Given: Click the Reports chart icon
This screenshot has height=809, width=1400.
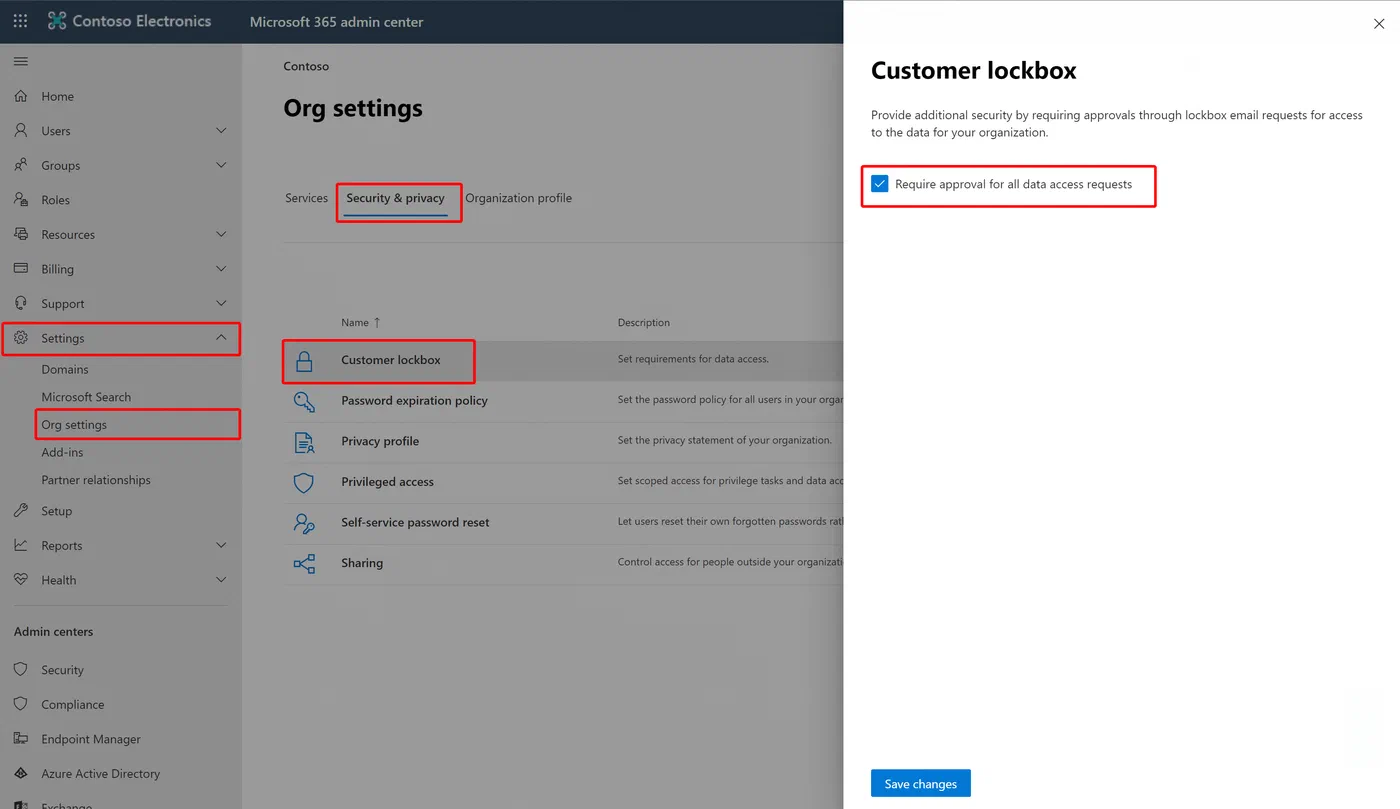Looking at the screenshot, I should [x=21, y=546].
